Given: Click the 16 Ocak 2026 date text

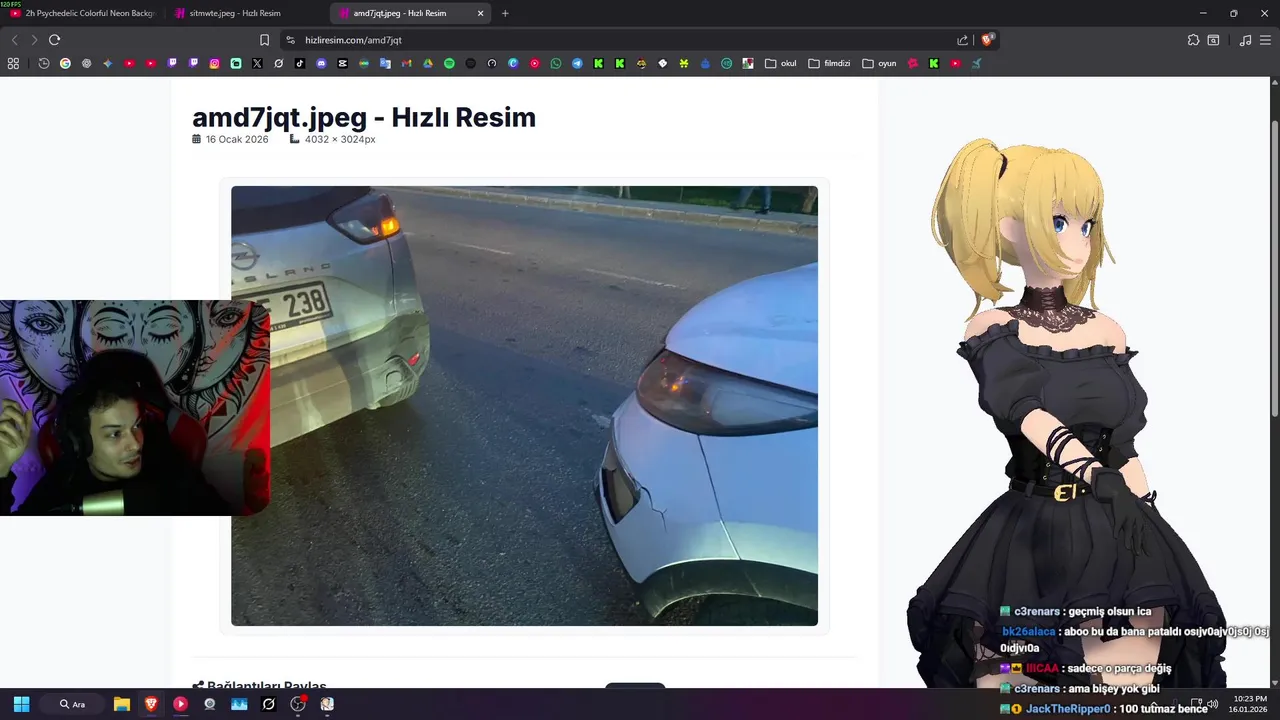Looking at the screenshot, I should pos(237,139).
